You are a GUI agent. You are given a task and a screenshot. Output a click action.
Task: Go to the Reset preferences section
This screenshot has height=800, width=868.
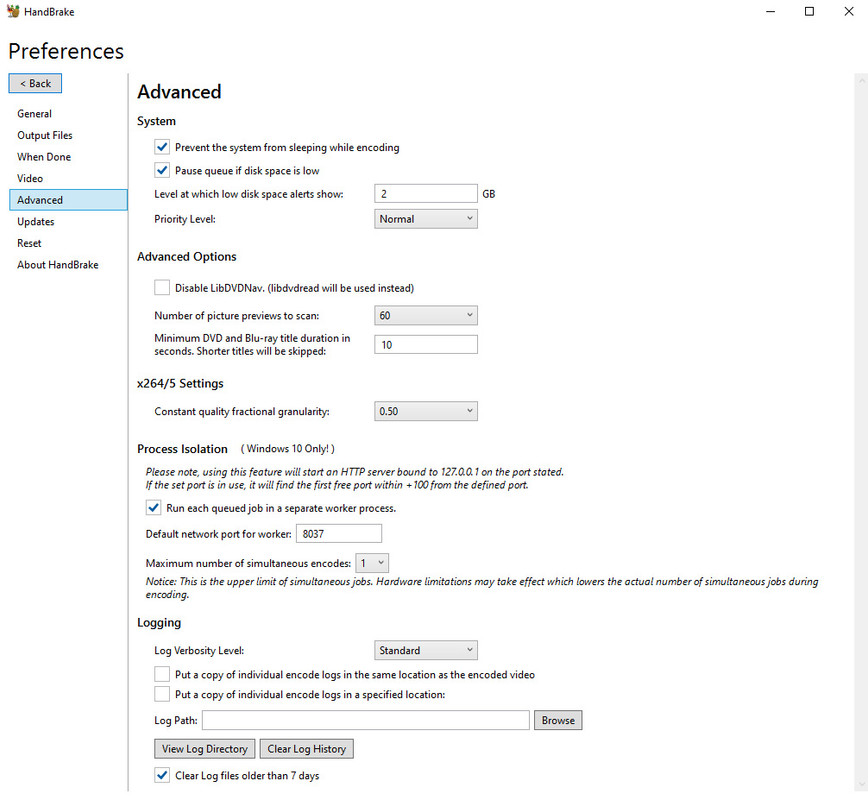(x=29, y=243)
